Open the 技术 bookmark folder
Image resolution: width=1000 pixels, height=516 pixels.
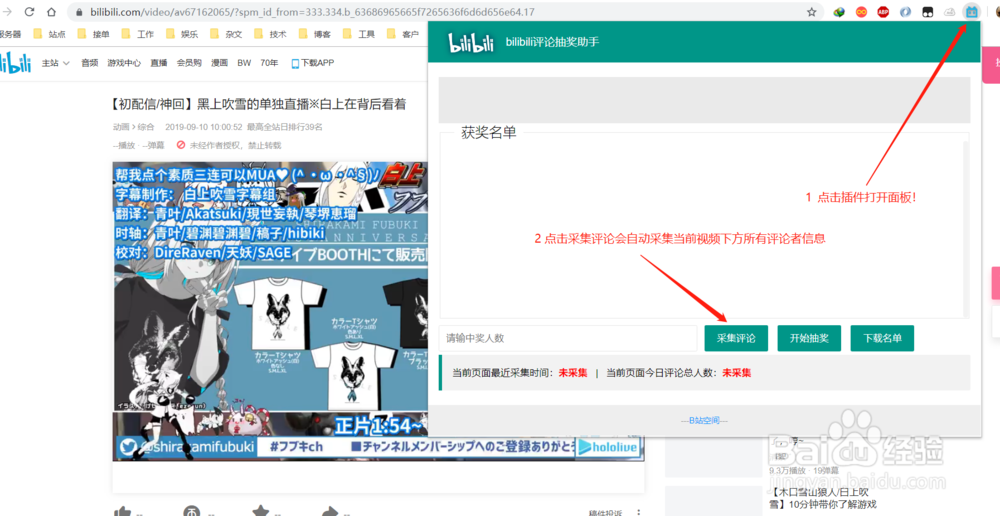[270, 34]
